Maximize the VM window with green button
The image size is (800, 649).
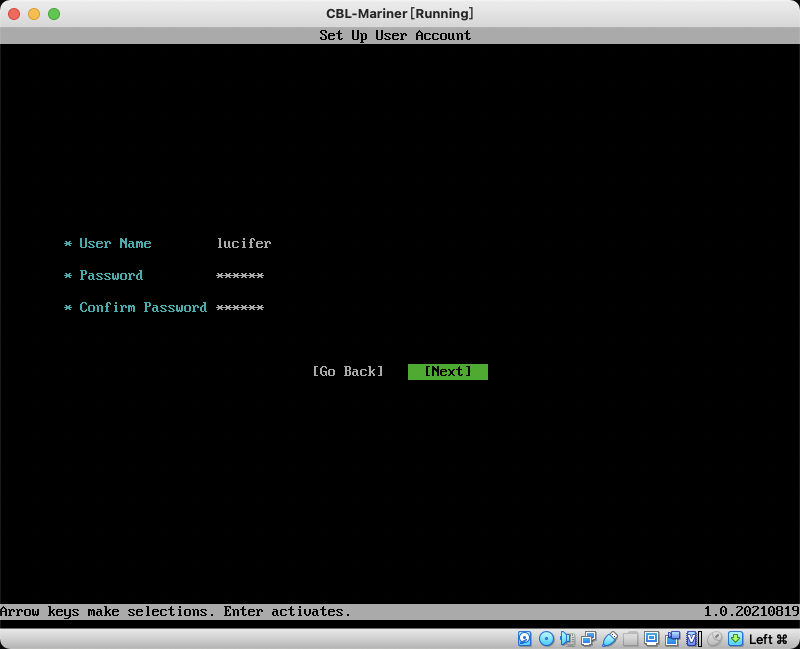pos(54,14)
